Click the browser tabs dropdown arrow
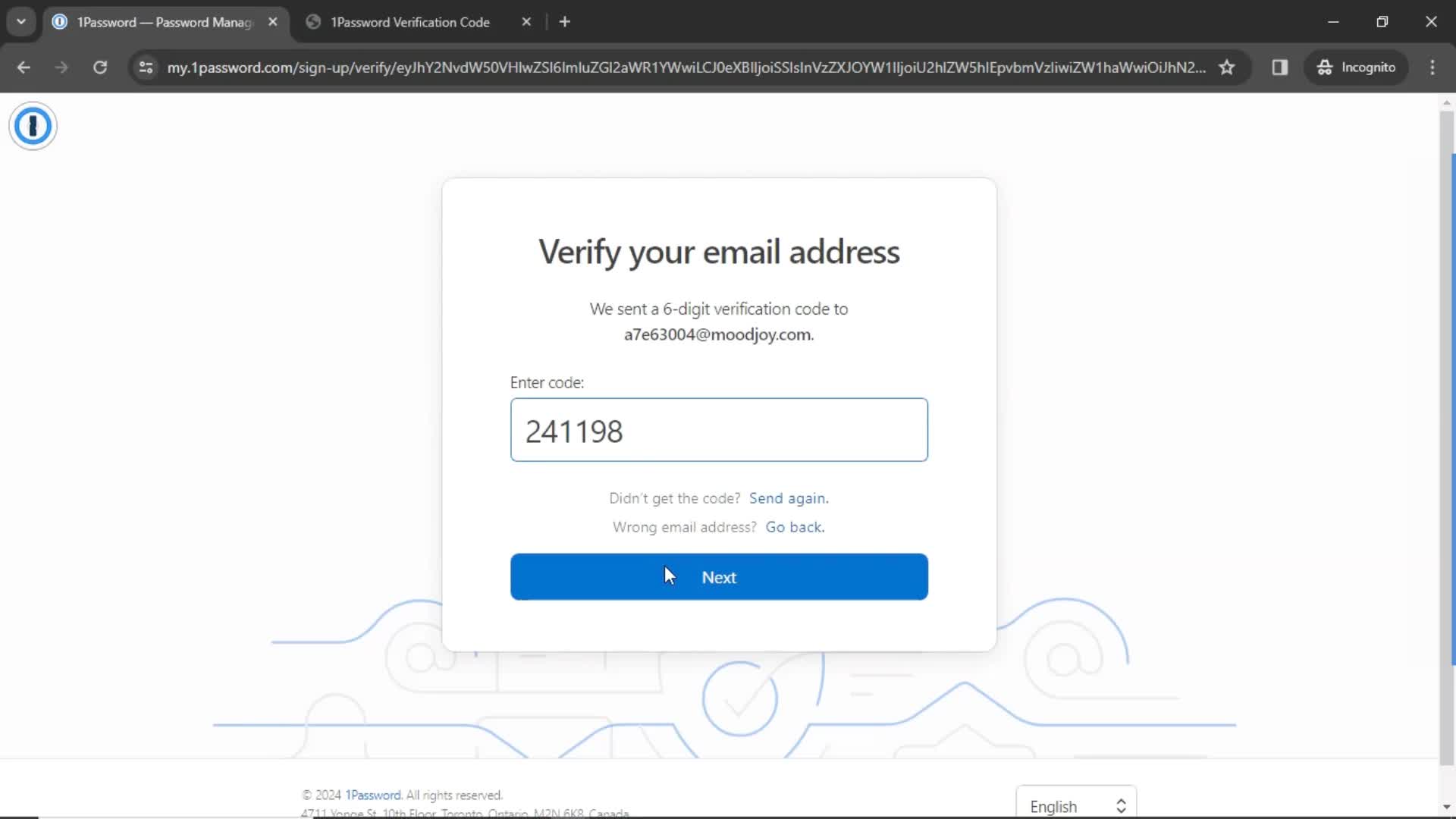The image size is (1456, 819). (21, 21)
